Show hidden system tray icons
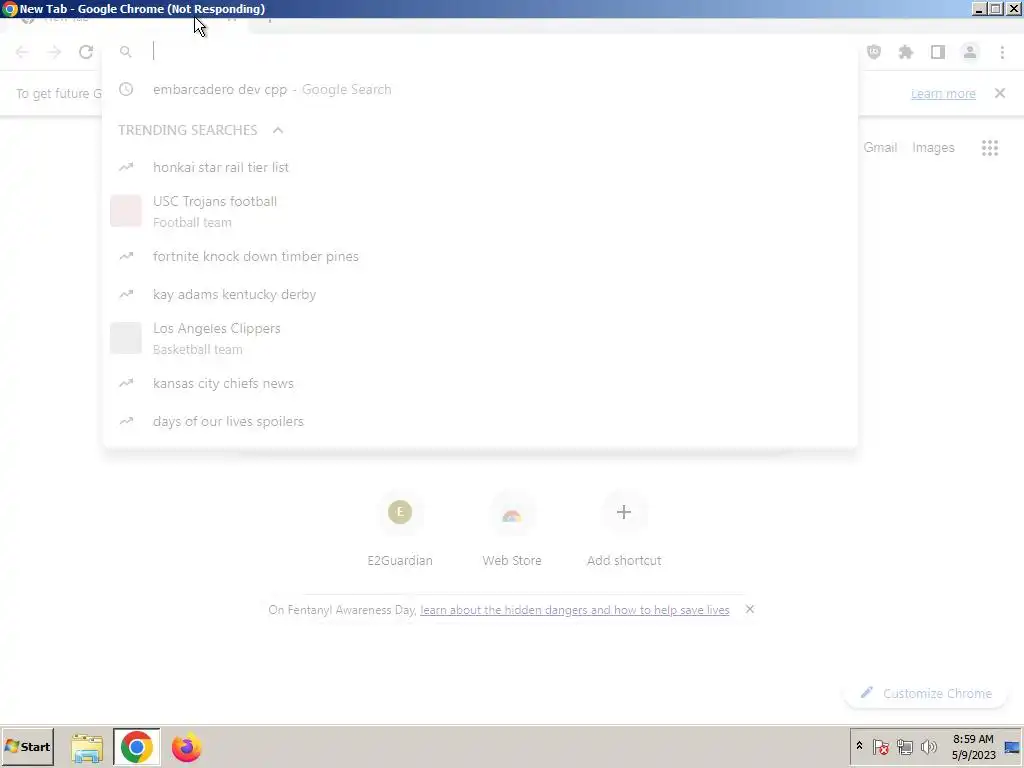This screenshot has width=1024, height=768. 859,746
